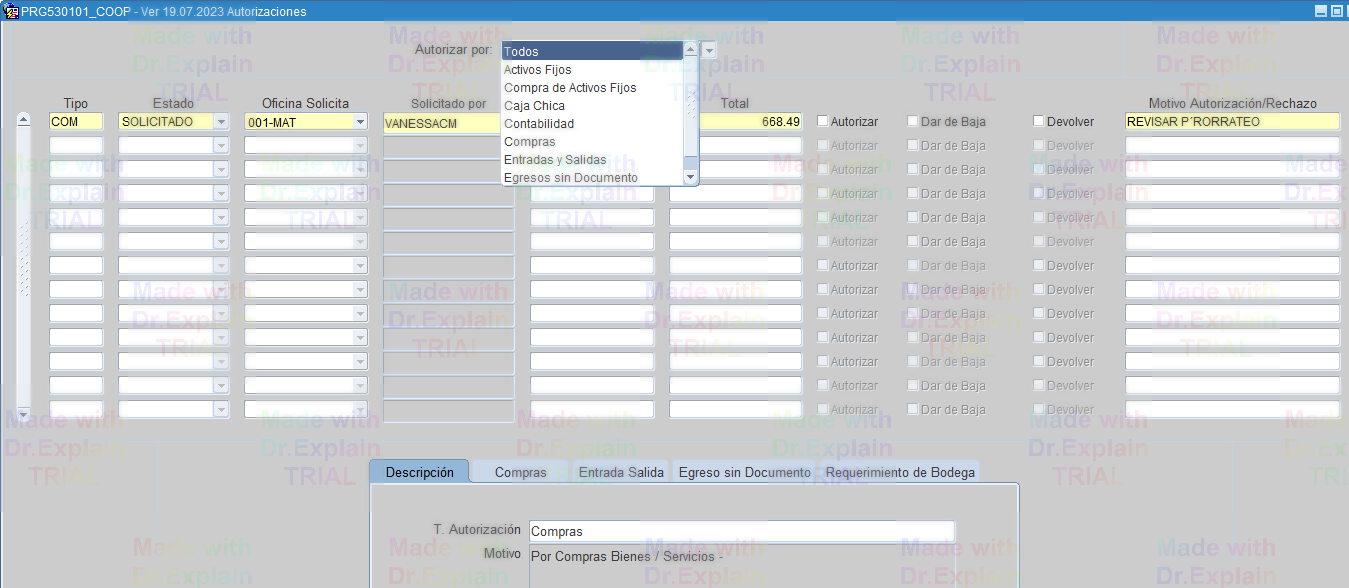Click the record scroll-down arrow at grid bottom-left

pyautogui.click(x=23, y=414)
